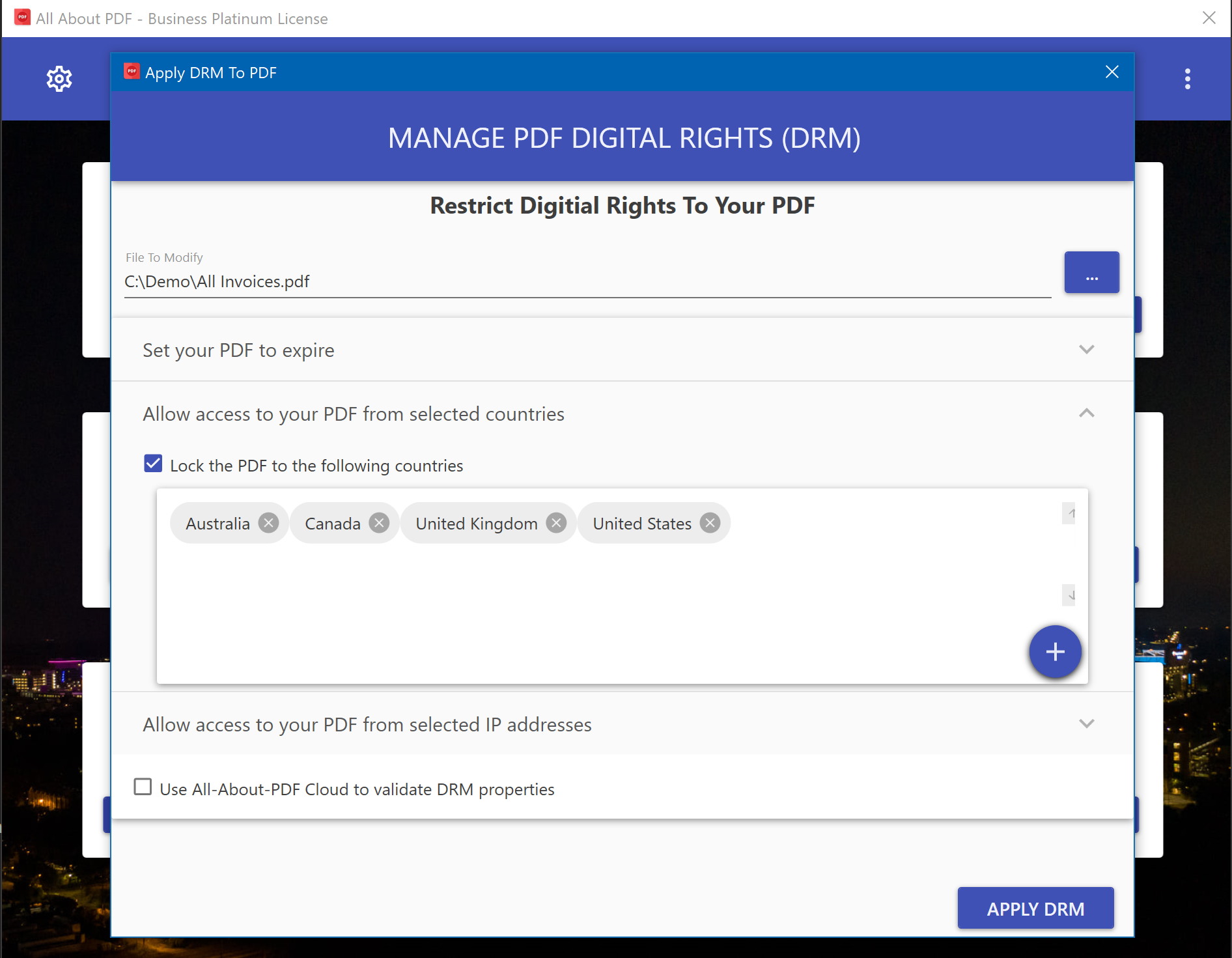Expand the Set your PDF to expire section
Screen dimensions: 1232x958
click(1086, 350)
